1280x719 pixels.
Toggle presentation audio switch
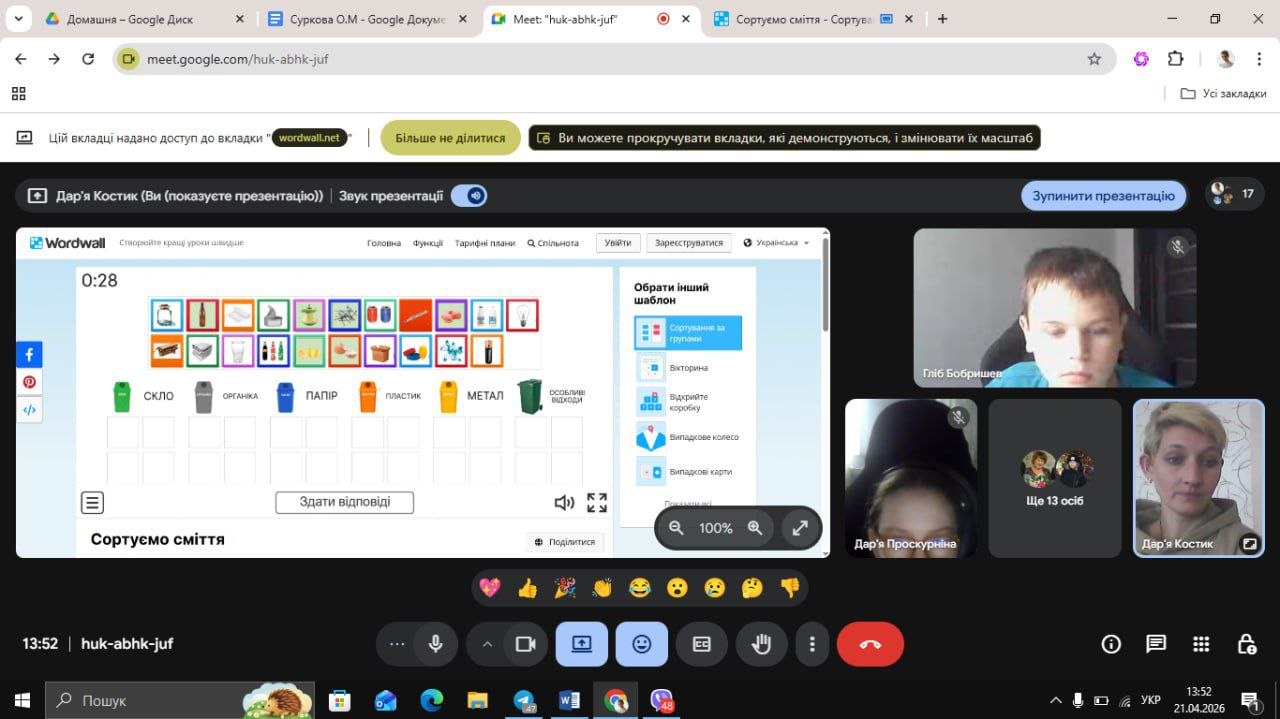click(469, 196)
